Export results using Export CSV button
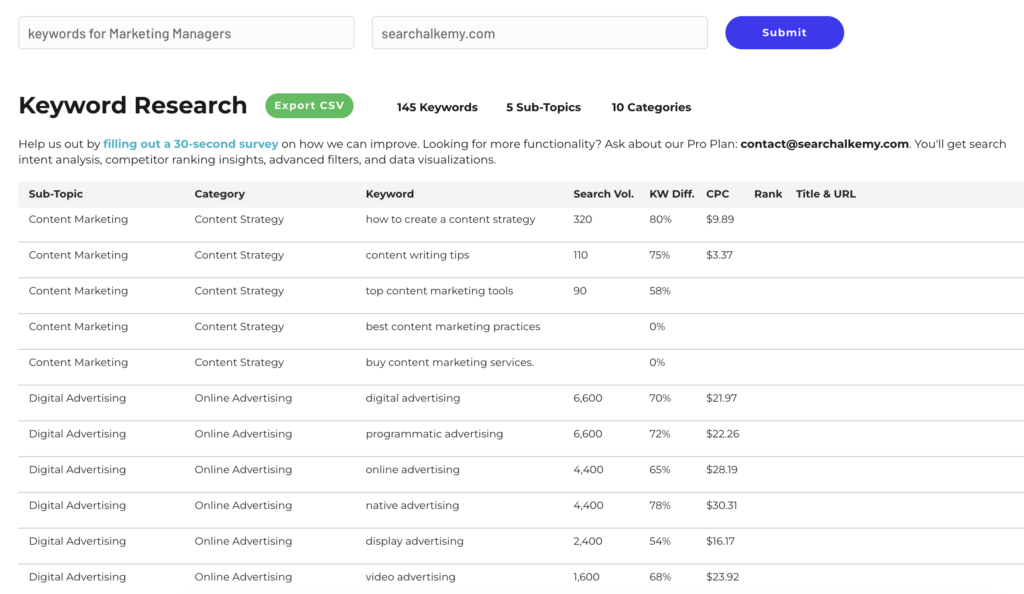 point(309,106)
